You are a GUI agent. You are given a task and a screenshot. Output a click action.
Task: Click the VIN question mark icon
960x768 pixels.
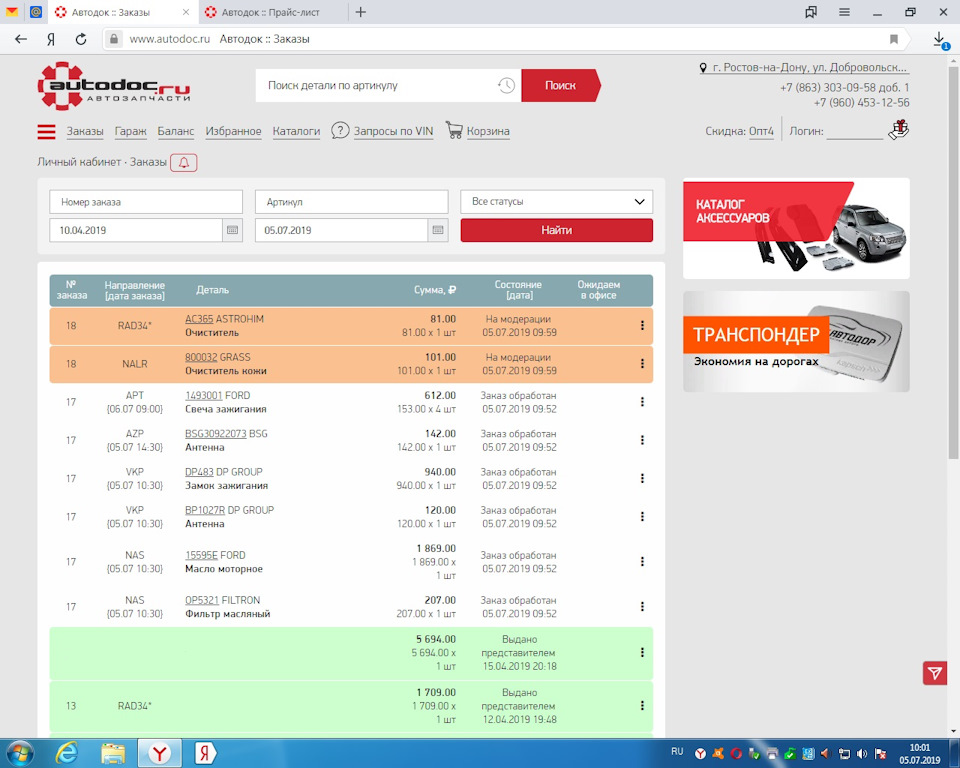pyautogui.click(x=340, y=130)
